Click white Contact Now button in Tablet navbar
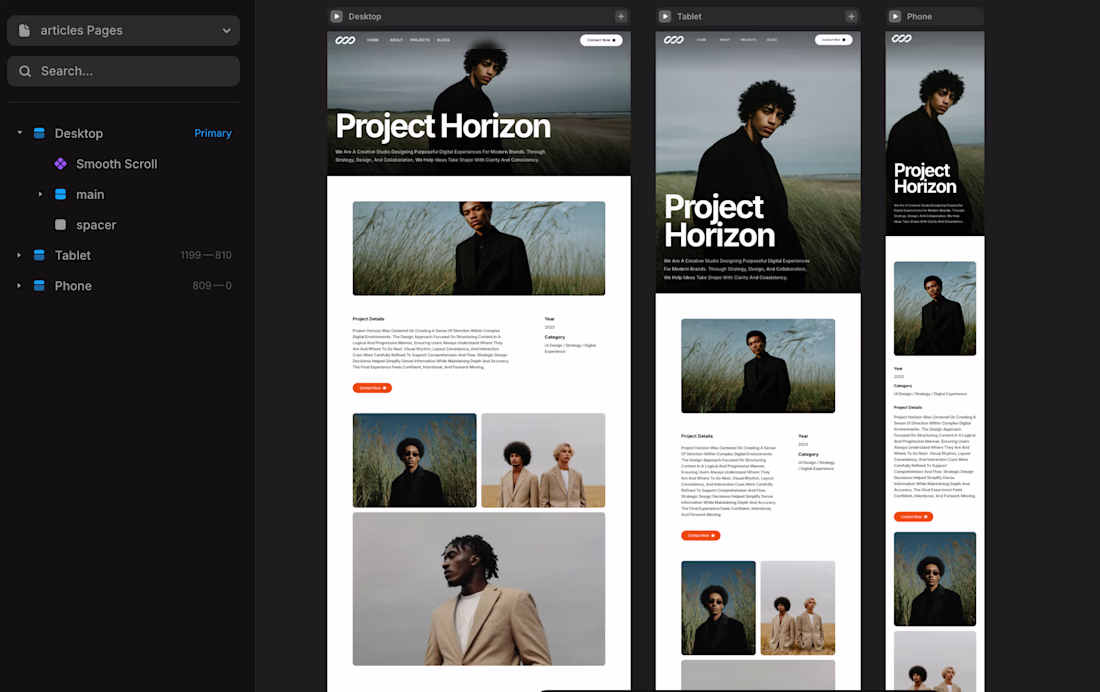1100x692 pixels. click(833, 40)
